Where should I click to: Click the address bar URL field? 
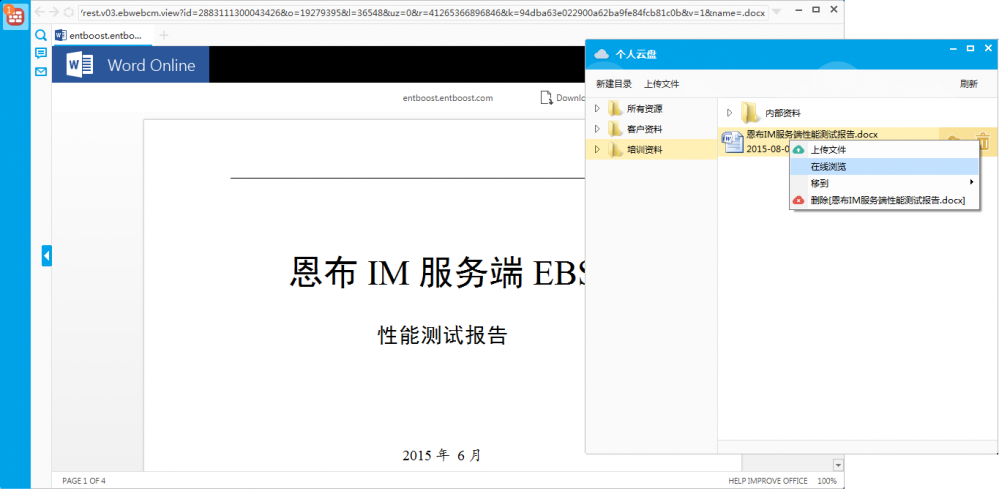point(424,12)
